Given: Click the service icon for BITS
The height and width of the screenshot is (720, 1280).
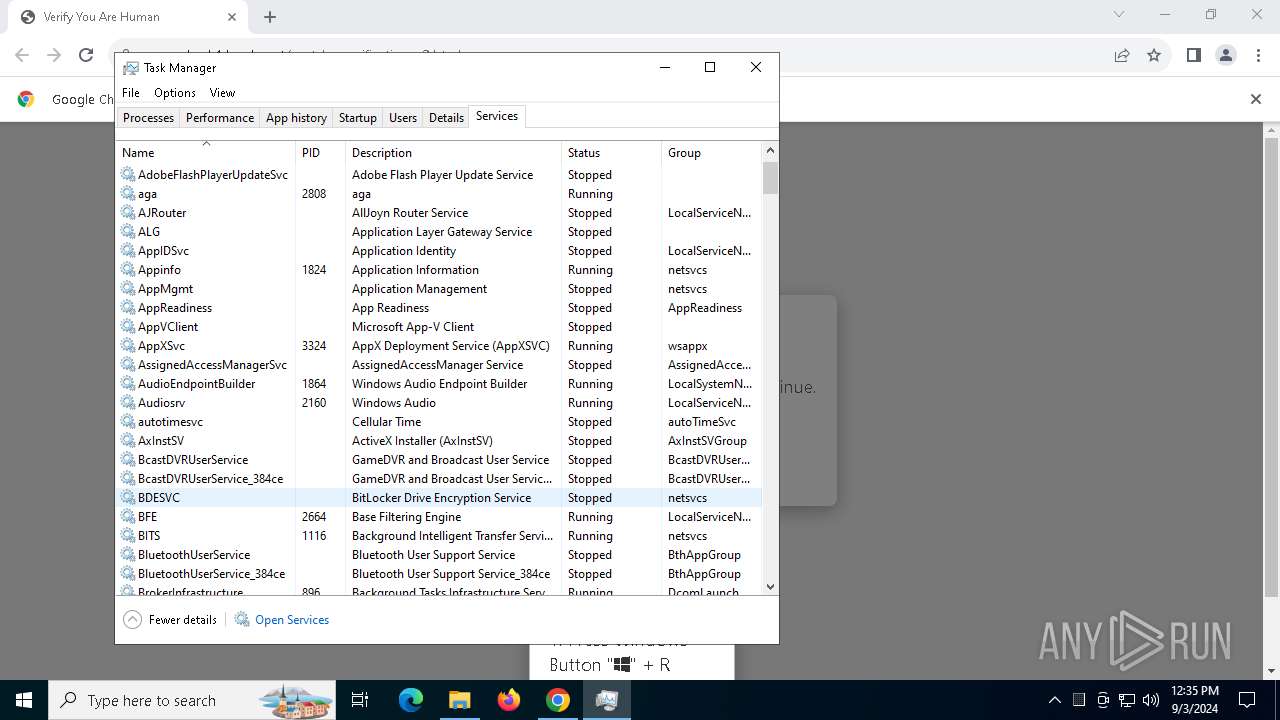Looking at the screenshot, I should [128, 535].
